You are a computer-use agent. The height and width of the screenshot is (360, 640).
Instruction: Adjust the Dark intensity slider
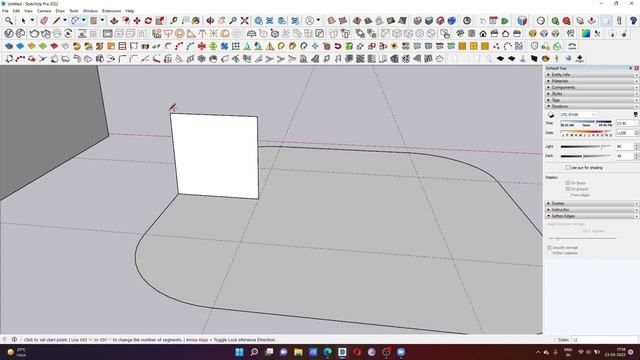click(x=586, y=156)
